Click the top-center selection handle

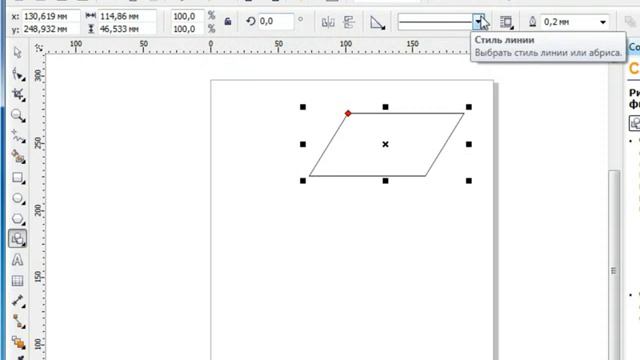point(385,107)
